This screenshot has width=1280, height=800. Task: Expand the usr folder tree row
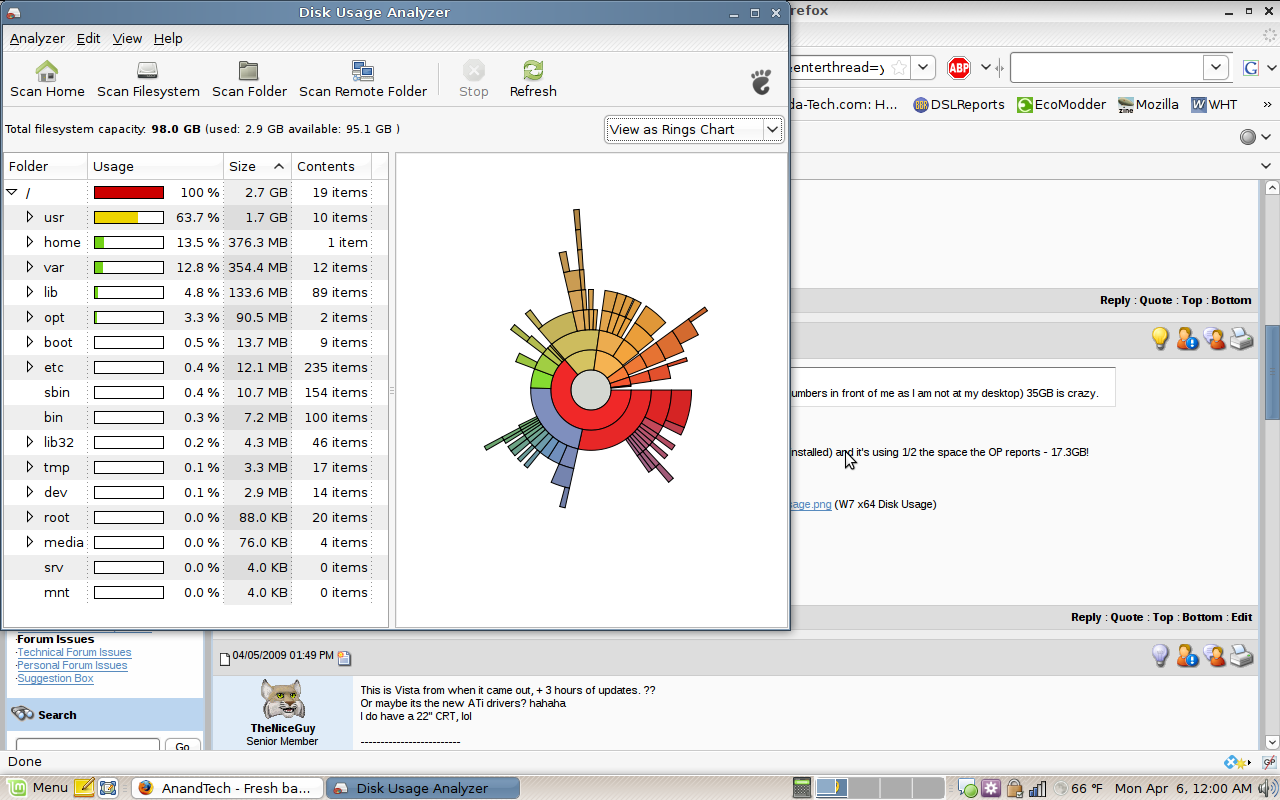click(x=30, y=217)
